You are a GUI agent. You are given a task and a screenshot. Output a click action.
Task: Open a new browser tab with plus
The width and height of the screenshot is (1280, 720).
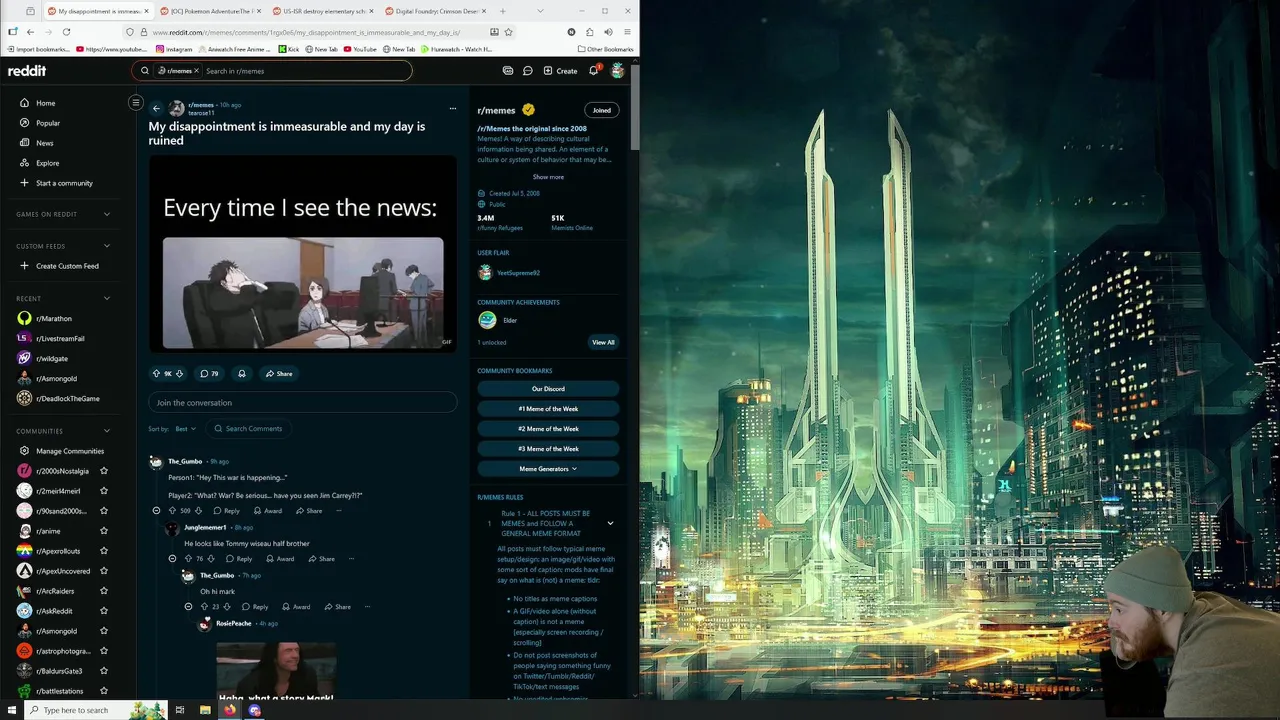click(502, 11)
